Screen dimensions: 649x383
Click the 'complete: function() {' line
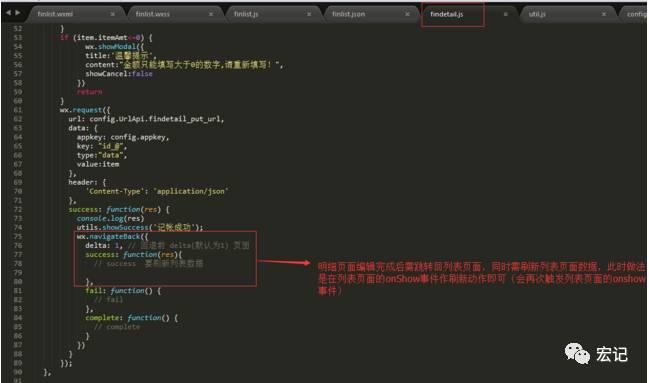132,318
